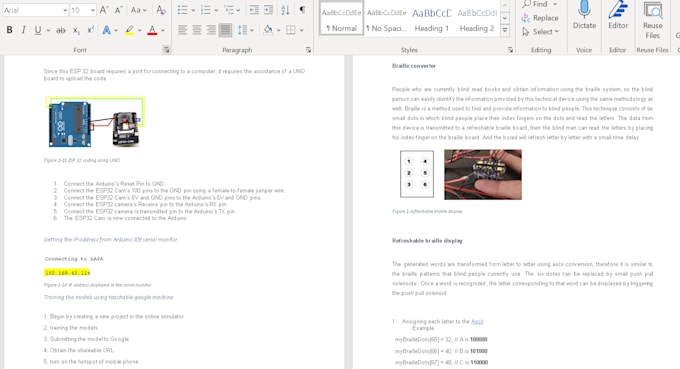Click Multilevel list icon
Screen dimensions: 680x369
[229, 10]
